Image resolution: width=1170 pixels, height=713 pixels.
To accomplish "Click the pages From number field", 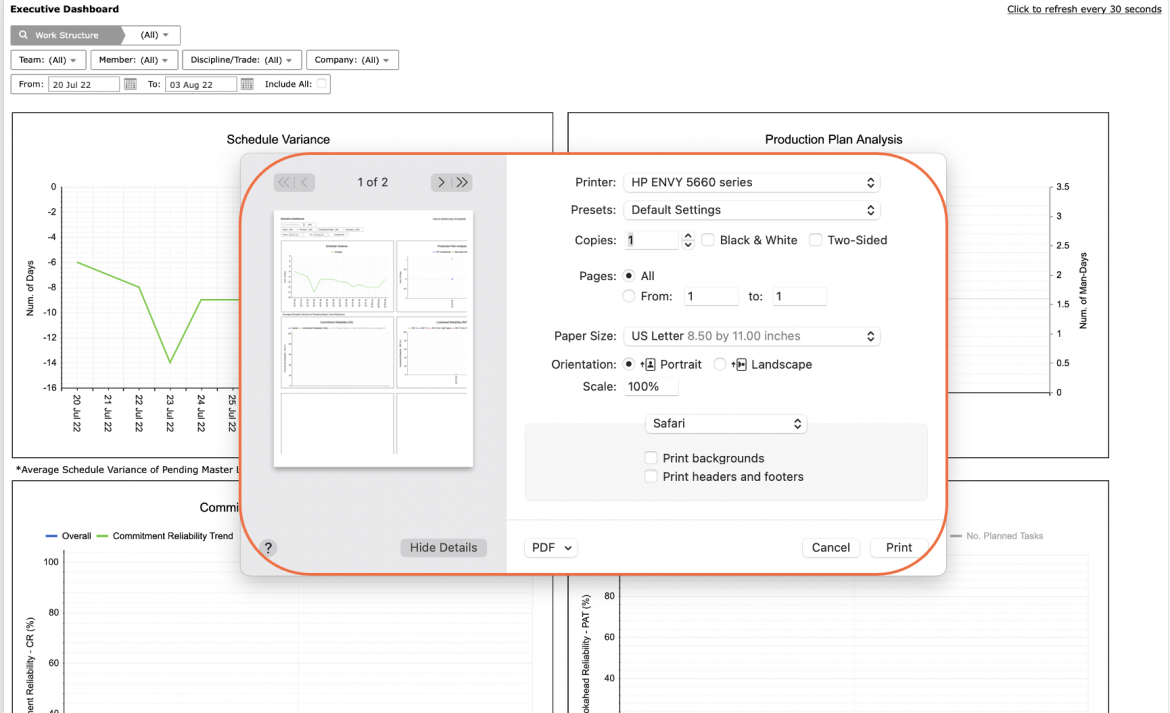I will click(x=711, y=297).
